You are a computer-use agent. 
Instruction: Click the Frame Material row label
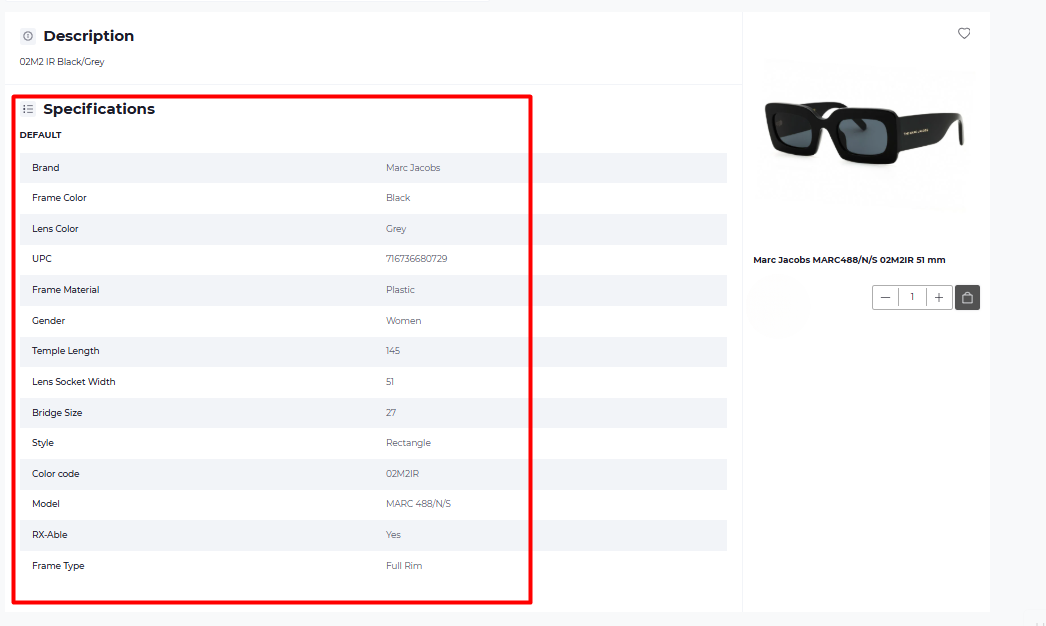tap(65, 290)
